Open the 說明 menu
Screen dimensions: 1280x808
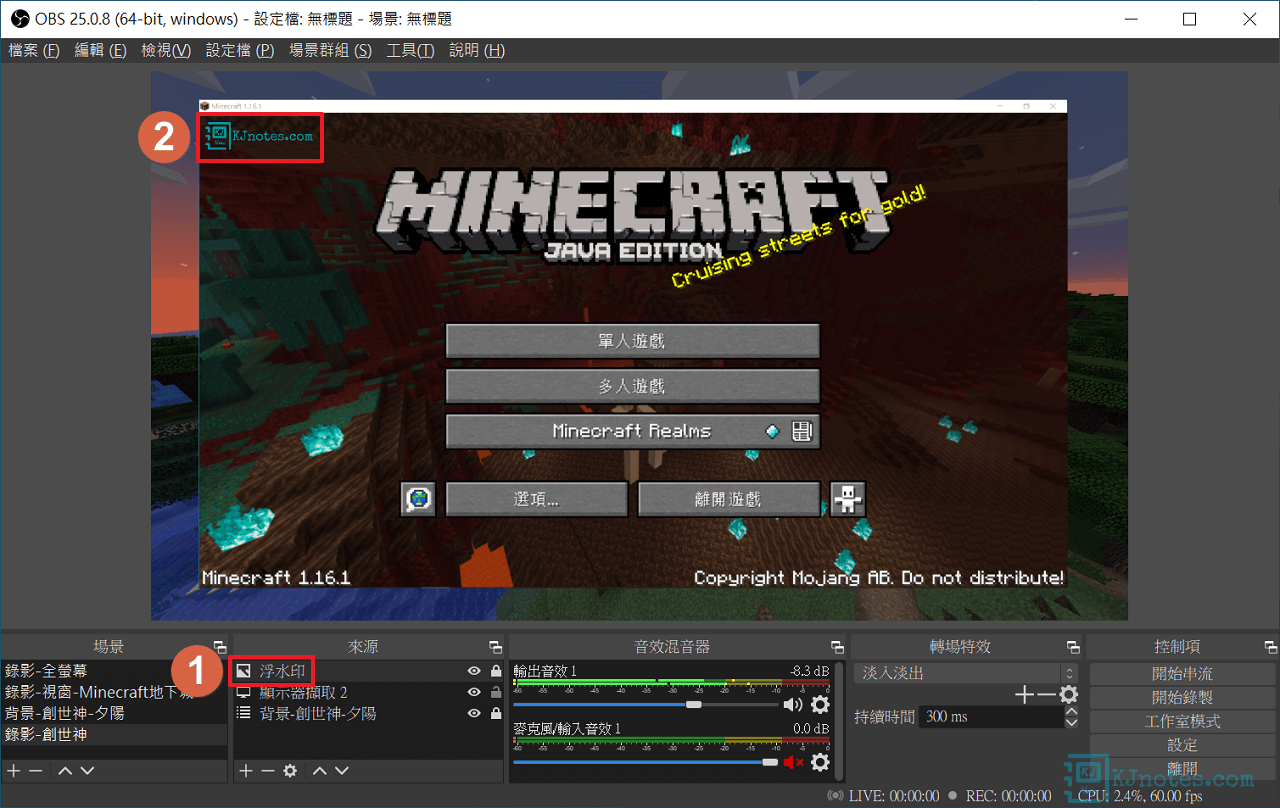tap(477, 50)
